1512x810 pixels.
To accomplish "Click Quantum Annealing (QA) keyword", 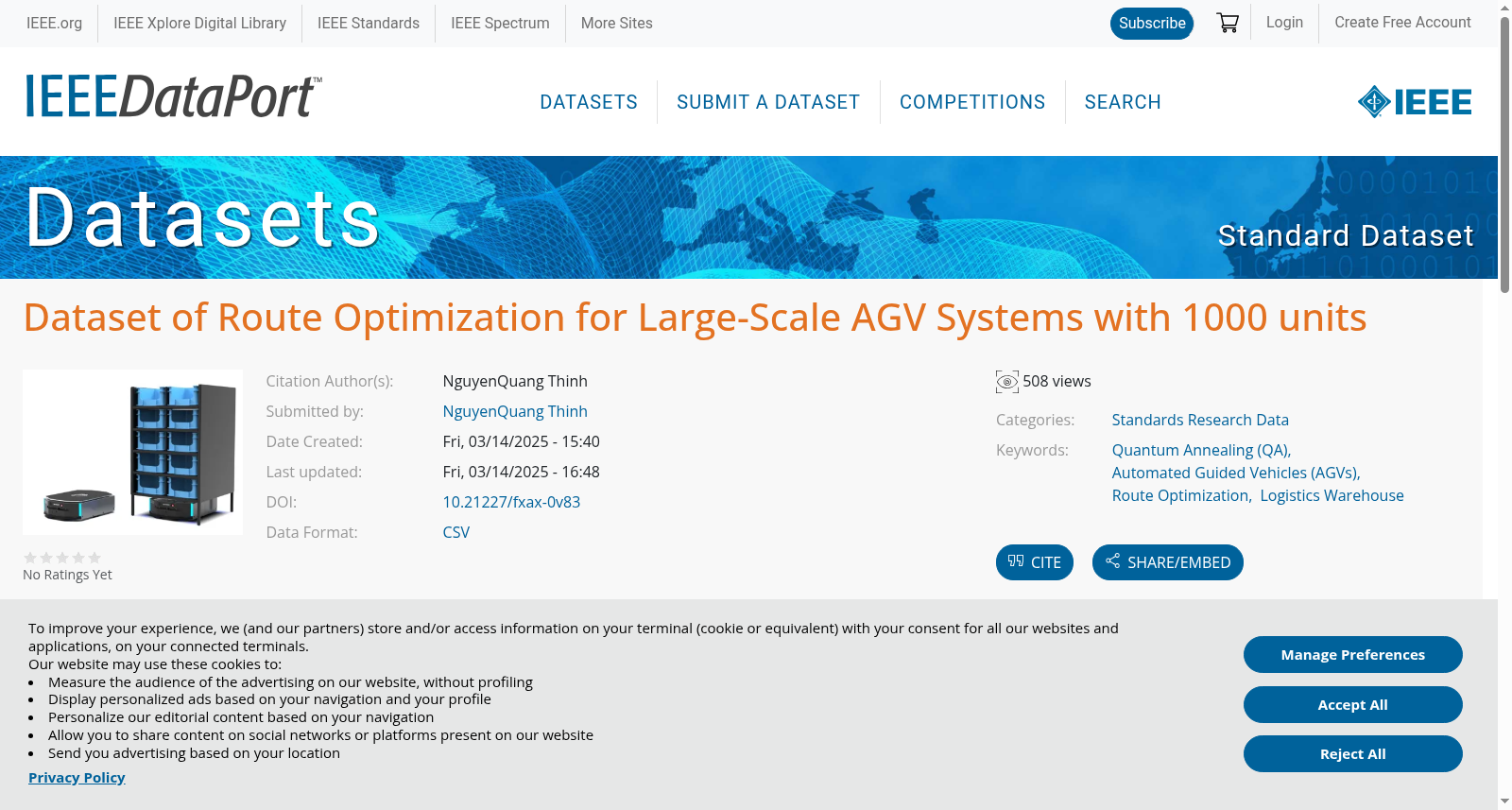I will pyautogui.click(x=1201, y=450).
